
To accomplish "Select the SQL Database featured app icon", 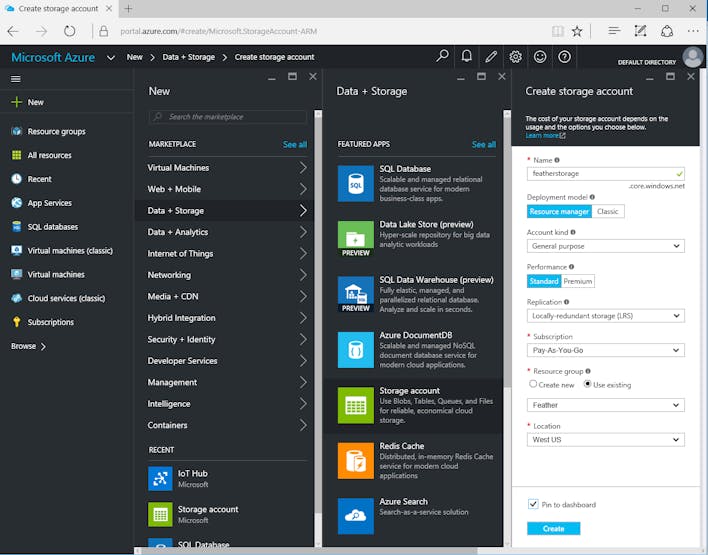I will (x=355, y=183).
